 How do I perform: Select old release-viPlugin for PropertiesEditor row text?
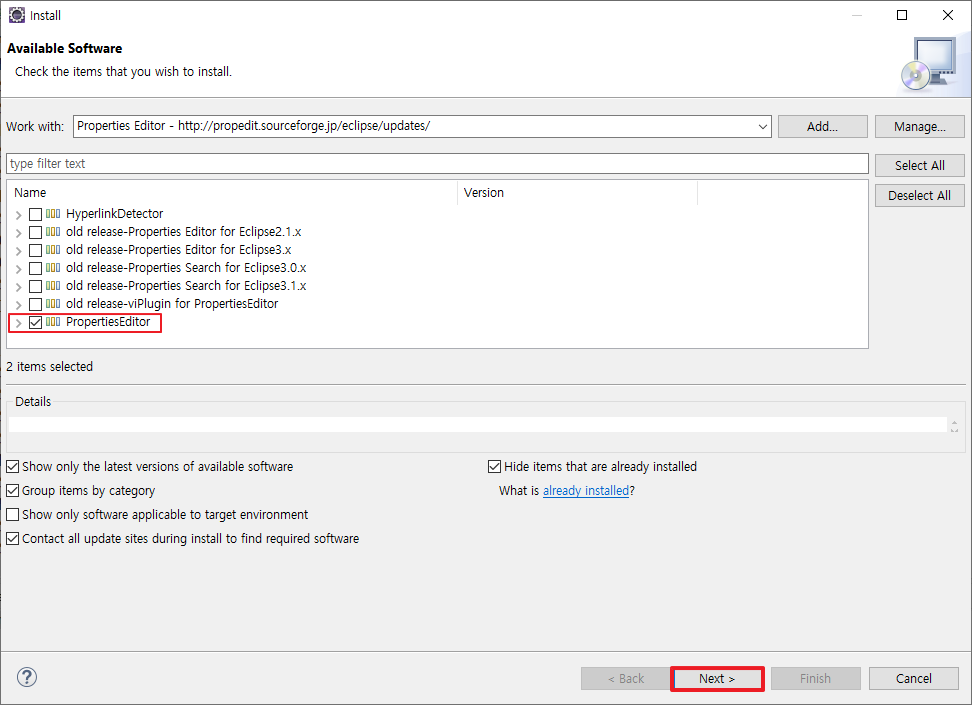(x=172, y=304)
